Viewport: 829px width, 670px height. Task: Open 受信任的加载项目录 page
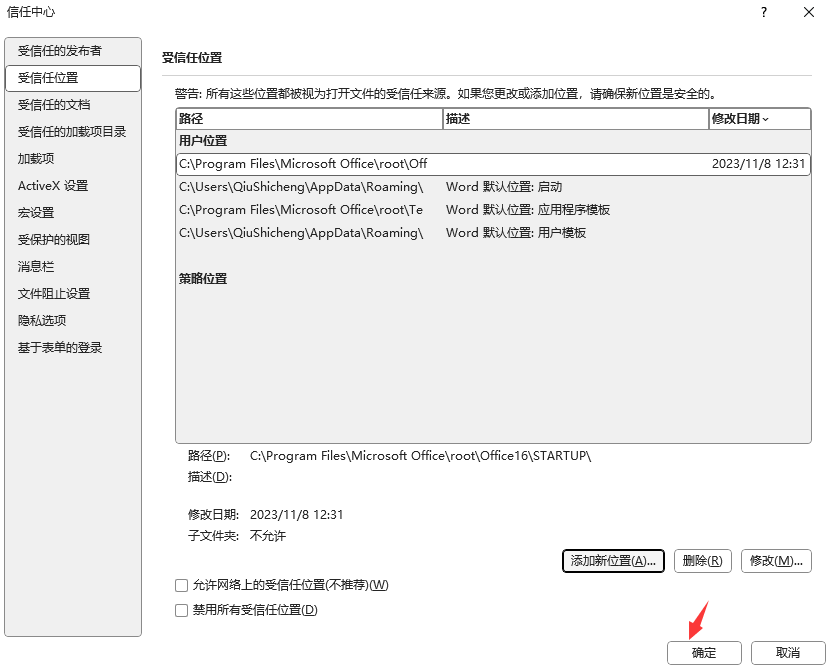[72, 132]
